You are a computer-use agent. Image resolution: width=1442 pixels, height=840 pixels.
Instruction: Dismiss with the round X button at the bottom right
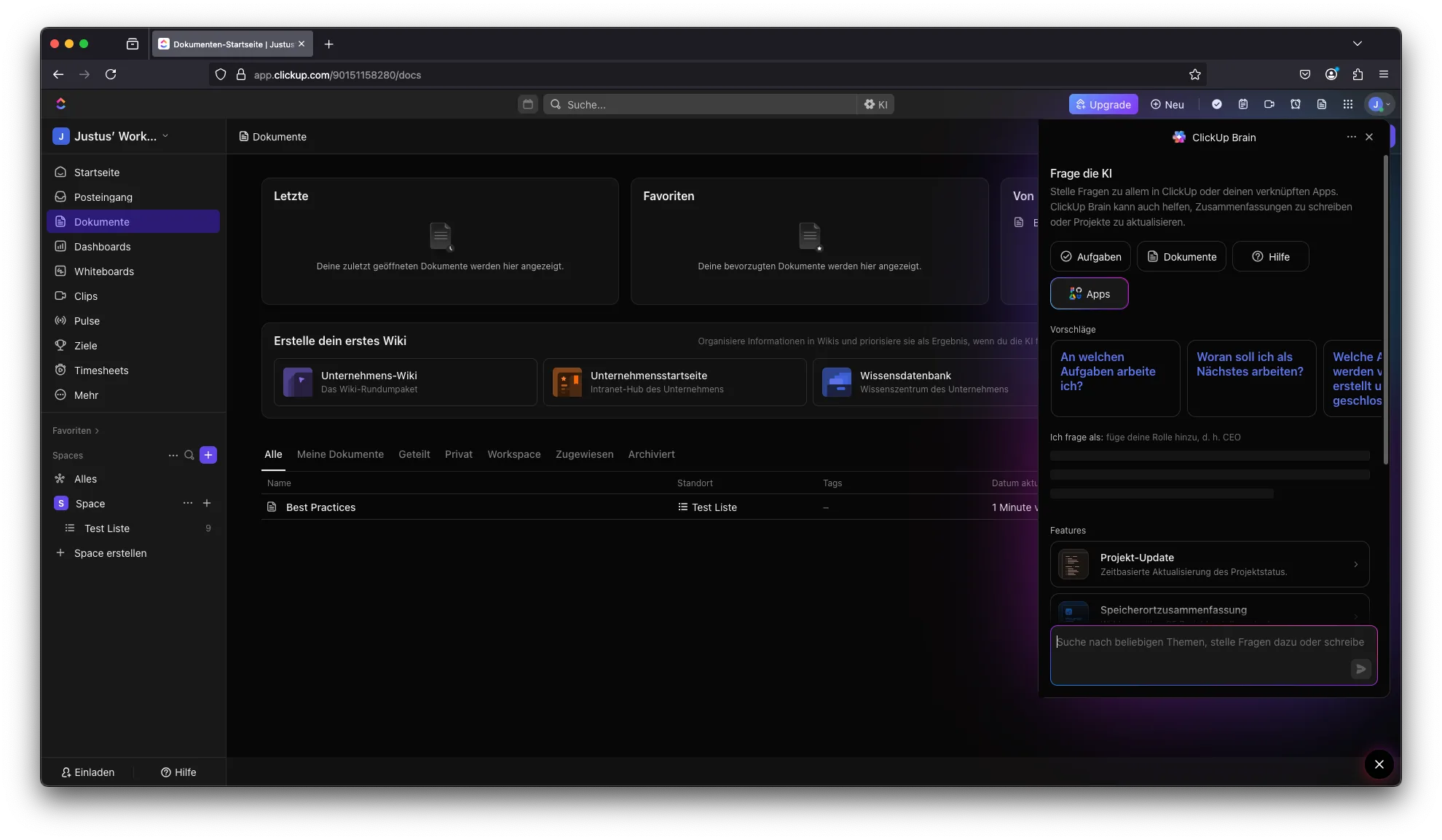1379,764
